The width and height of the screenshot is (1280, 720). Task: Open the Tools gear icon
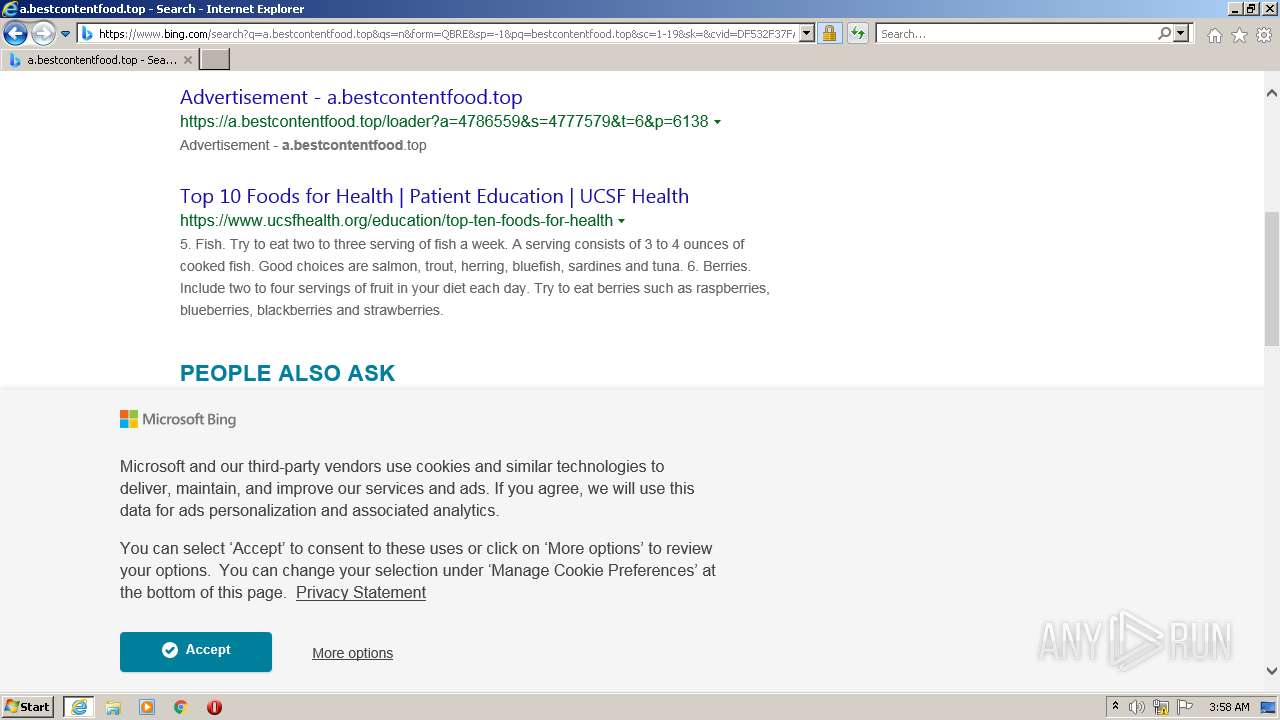coord(1264,35)
